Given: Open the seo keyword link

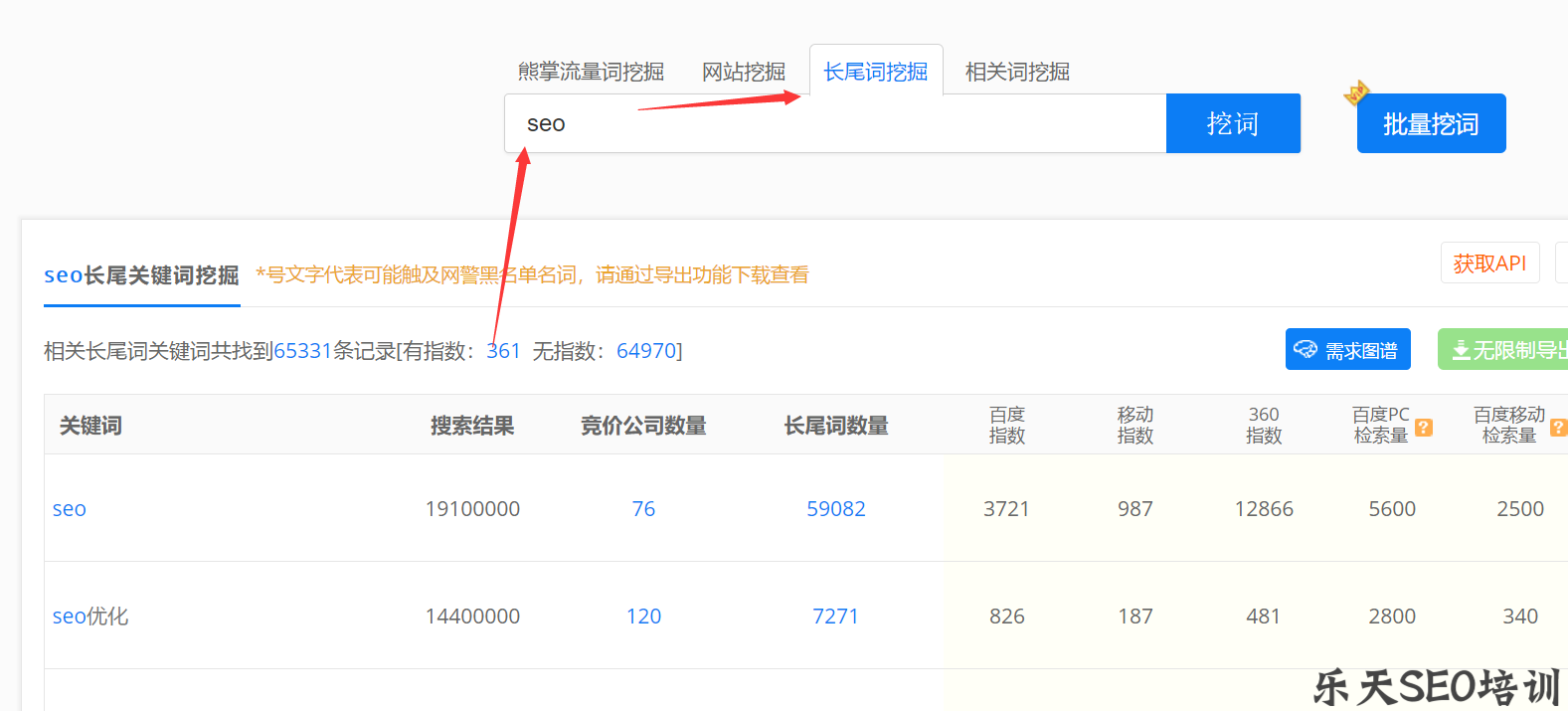Looking at the screenshot, I should (x=70, y=509).
